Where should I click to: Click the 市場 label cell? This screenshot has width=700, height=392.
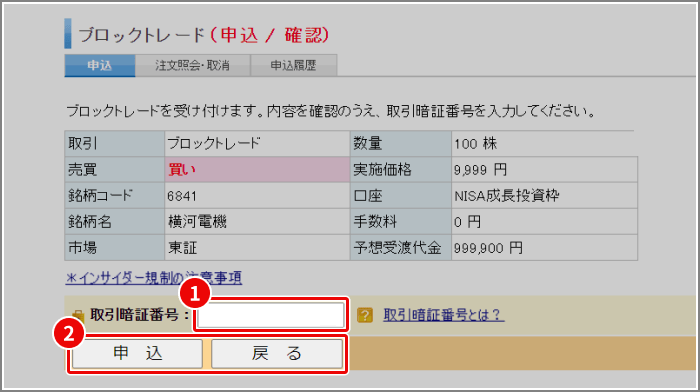[115, 248]
